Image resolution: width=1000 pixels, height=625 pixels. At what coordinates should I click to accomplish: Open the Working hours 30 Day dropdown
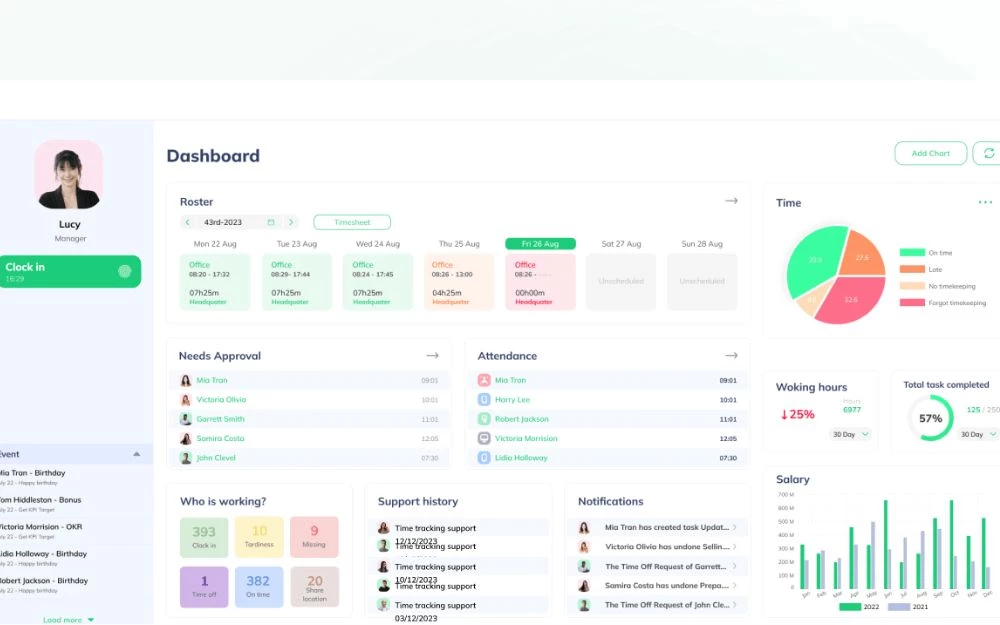850,434
